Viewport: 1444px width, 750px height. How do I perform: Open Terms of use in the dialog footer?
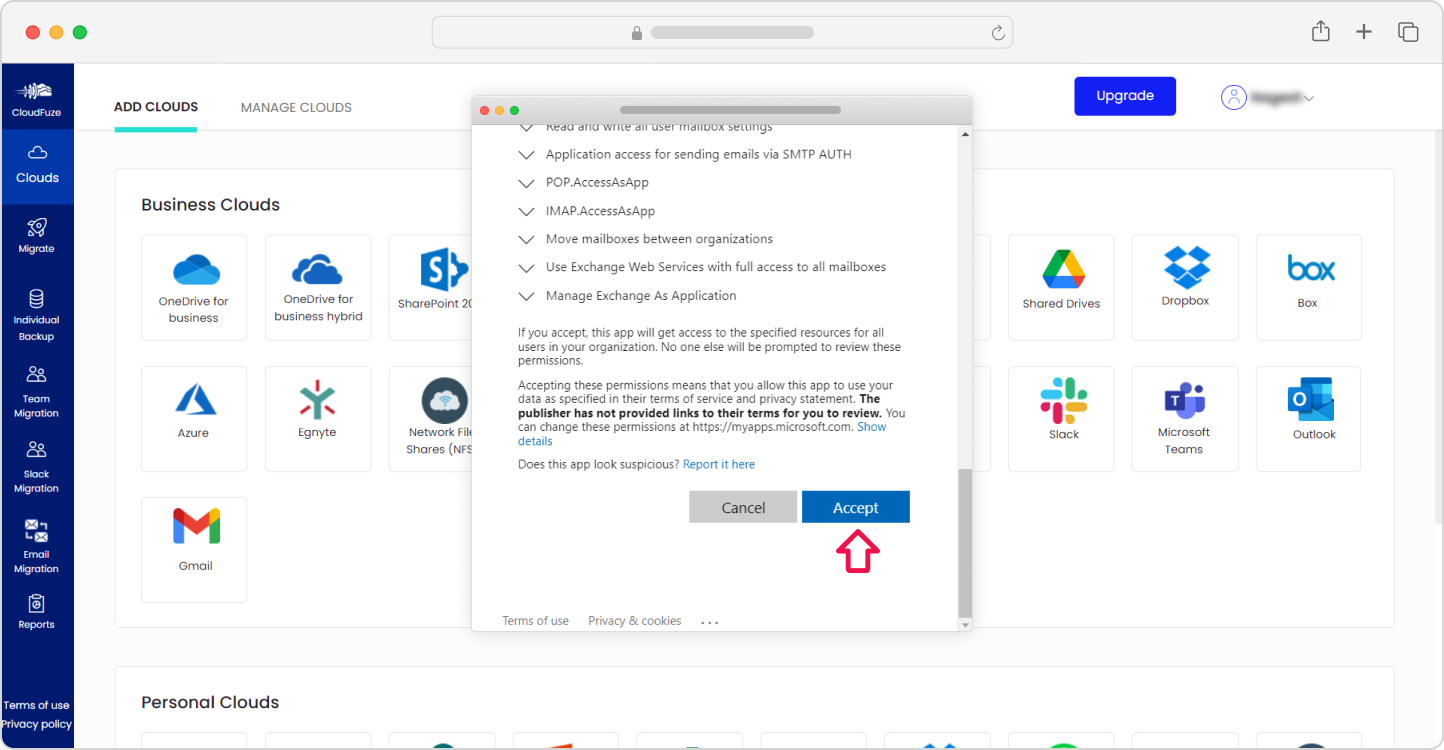pos(535,621)
